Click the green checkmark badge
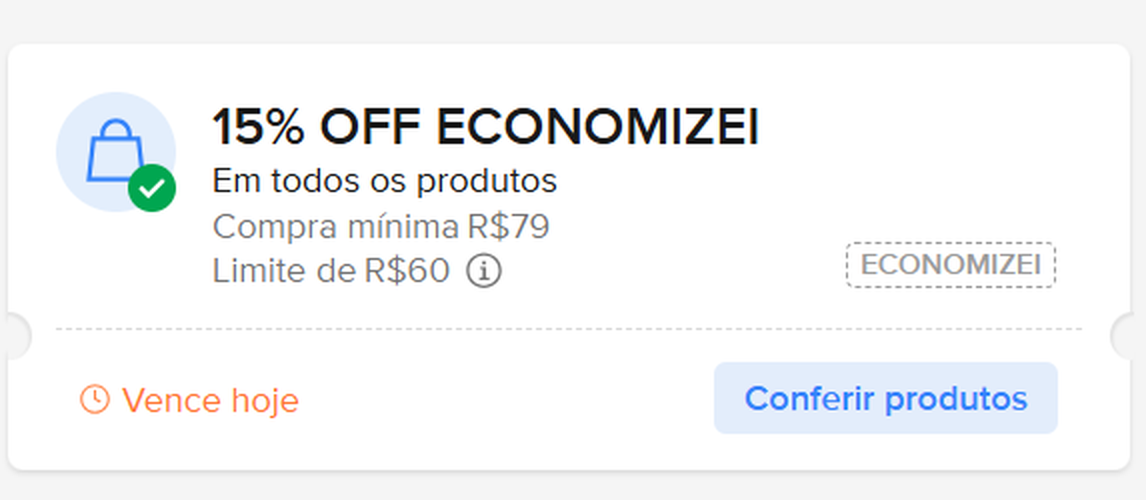1146x500 pixels. click(152, 188)
